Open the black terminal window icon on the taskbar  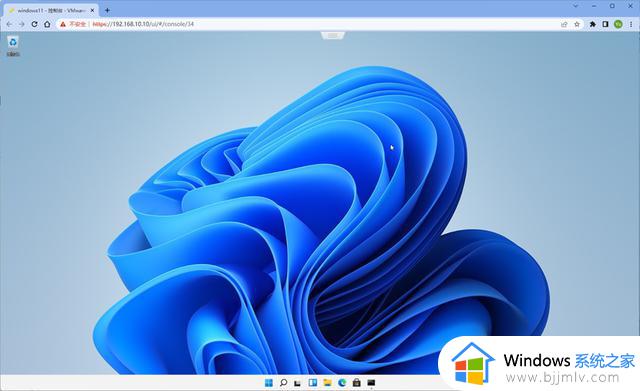click(371, 383)
